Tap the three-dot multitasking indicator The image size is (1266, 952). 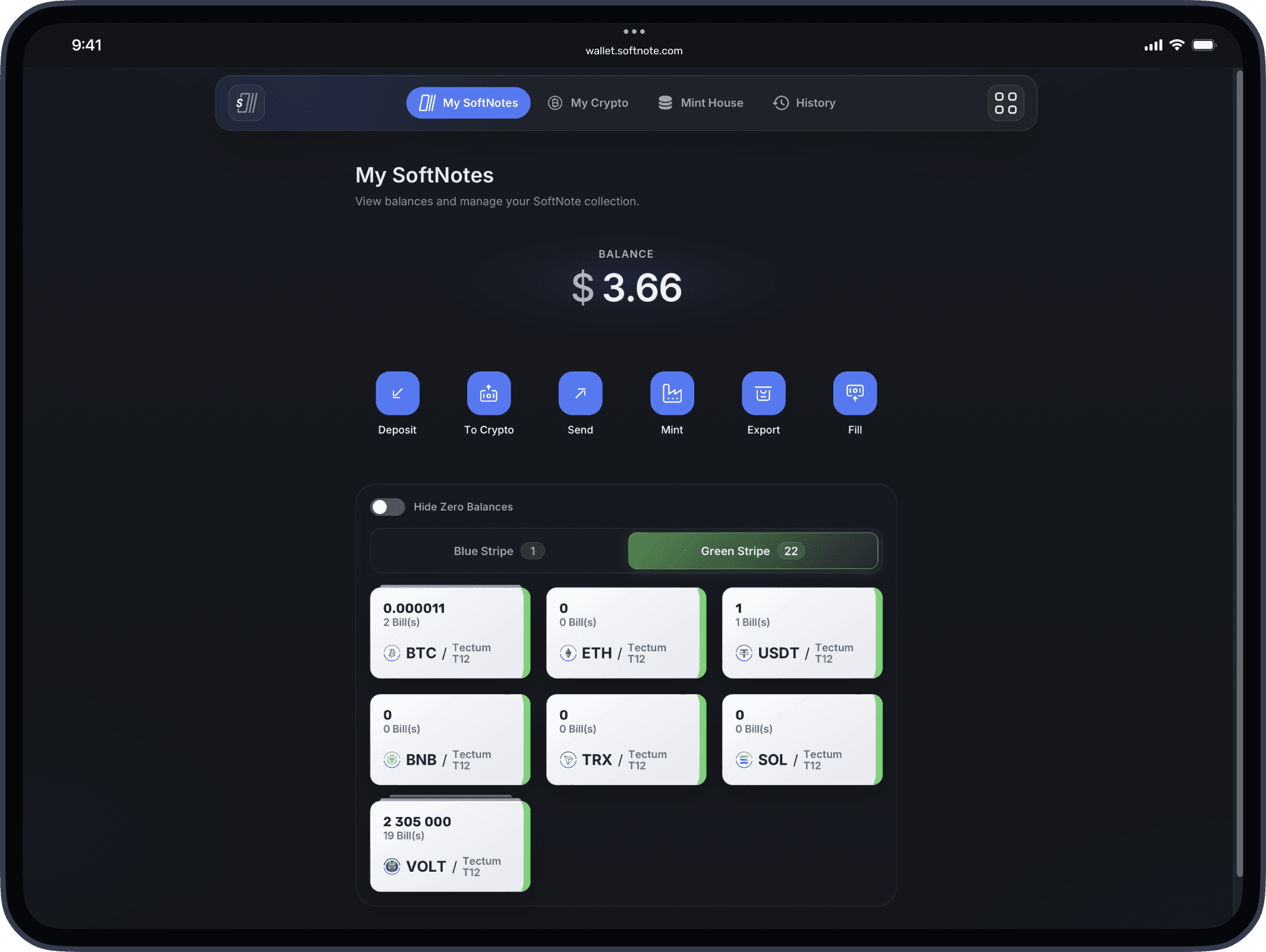634,31
